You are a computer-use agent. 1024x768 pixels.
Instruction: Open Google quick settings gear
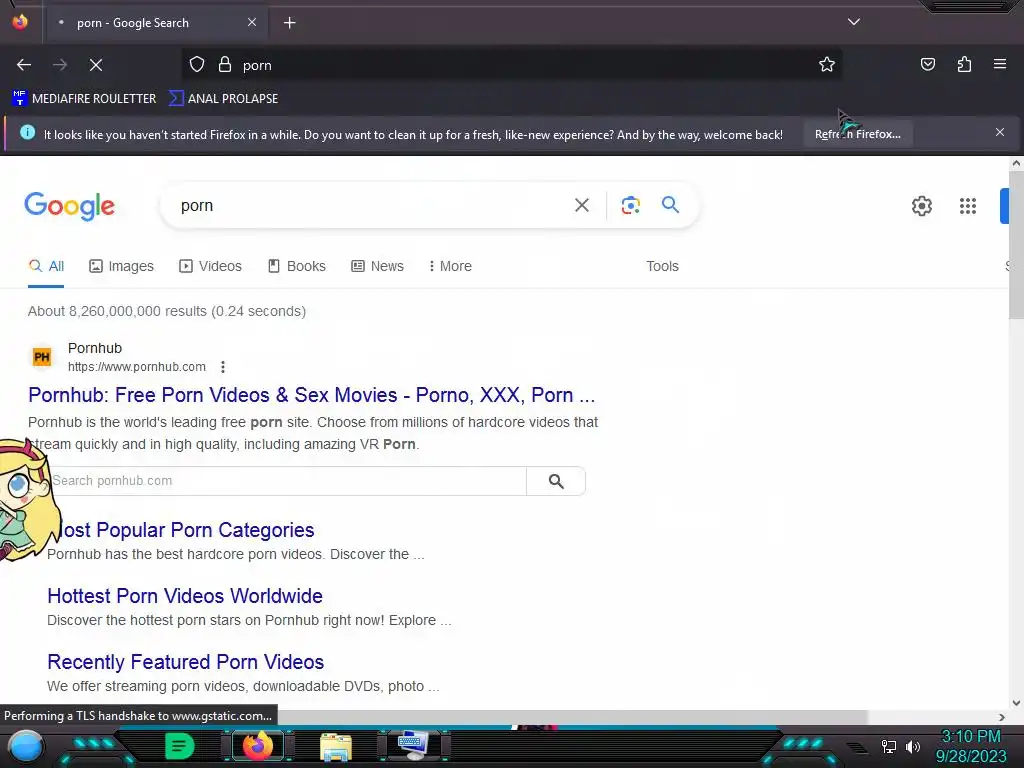(x=921, y=206)
